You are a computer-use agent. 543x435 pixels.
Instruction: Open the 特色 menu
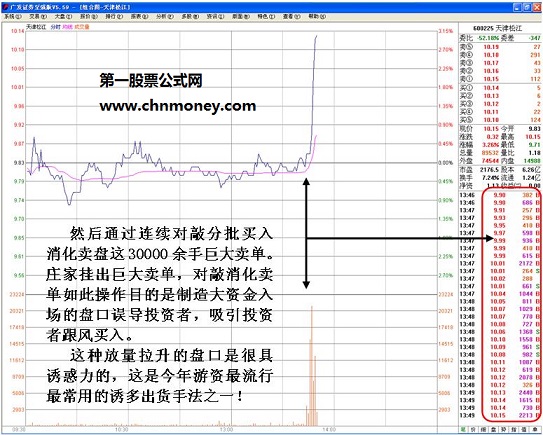(266, 16)
